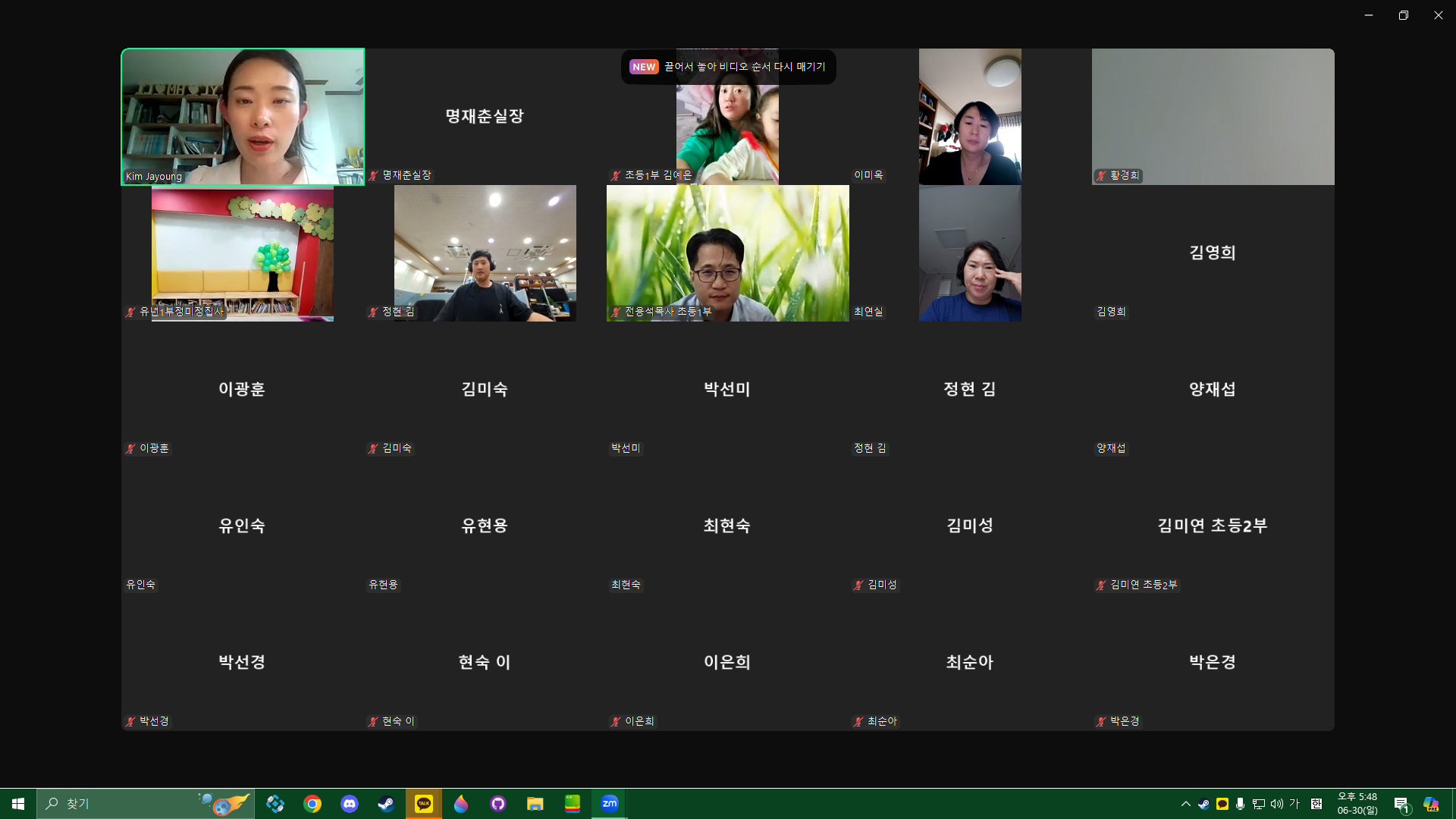Image resolution: width=1456 pixels, height=819 pixels.
Task: Click the large 이은희 name in tile
Action: click(x=727, y=662)
